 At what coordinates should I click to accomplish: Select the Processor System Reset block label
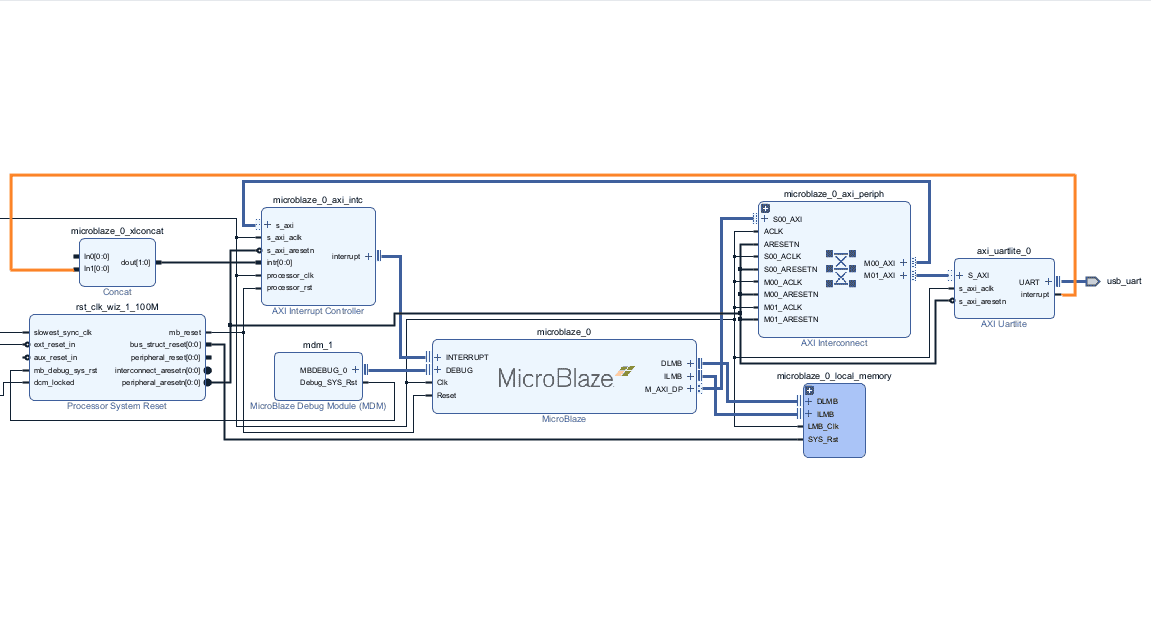pos(117,406)
